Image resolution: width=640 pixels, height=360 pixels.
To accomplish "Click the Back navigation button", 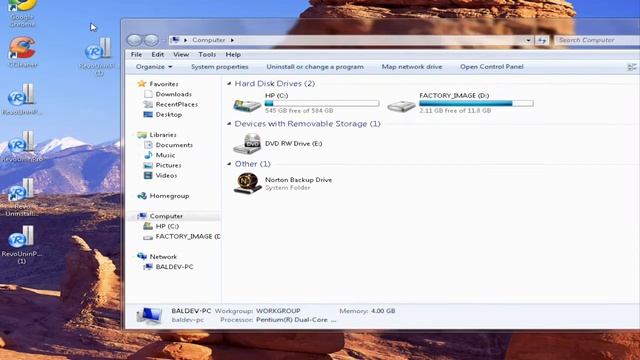I will click(134, 40).
